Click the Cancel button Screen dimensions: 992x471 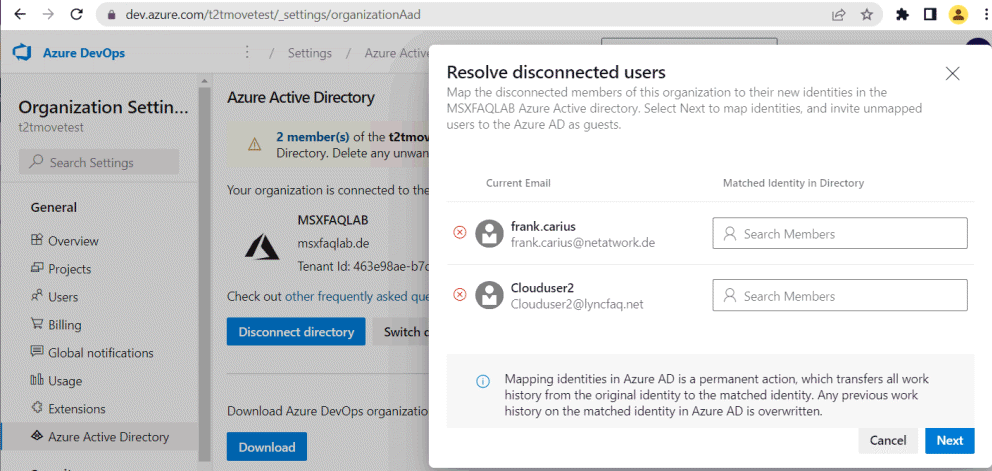[888, 441]
